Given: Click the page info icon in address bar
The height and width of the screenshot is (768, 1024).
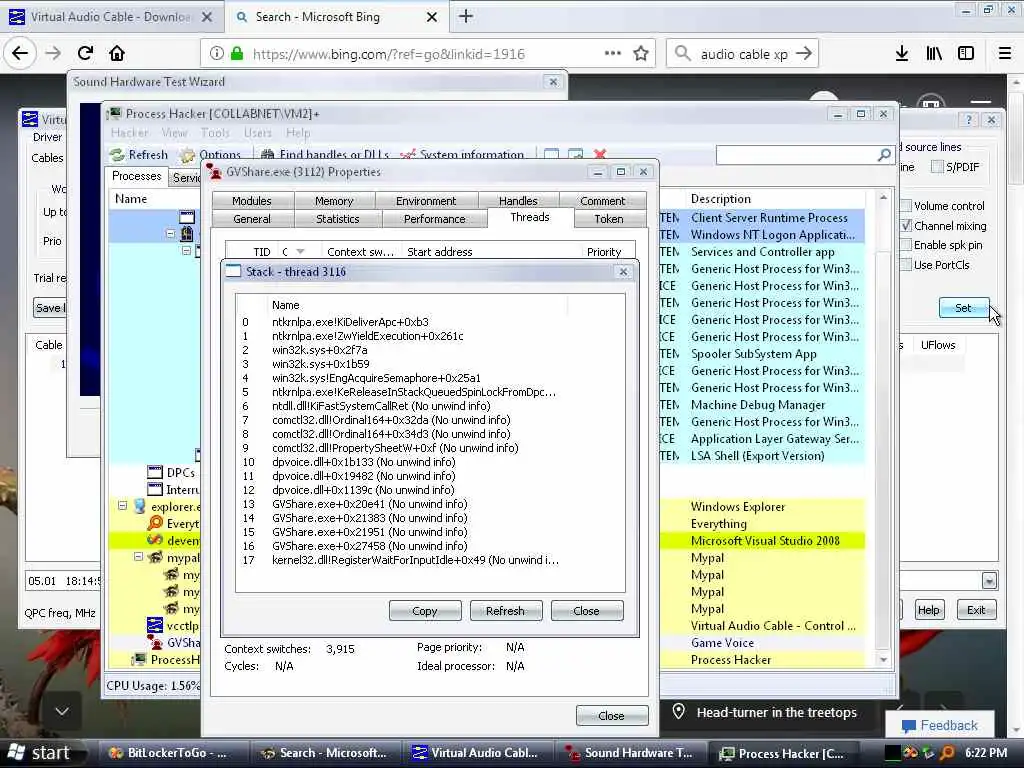Looking at the screenshot, I should click(x=217, y=54).
